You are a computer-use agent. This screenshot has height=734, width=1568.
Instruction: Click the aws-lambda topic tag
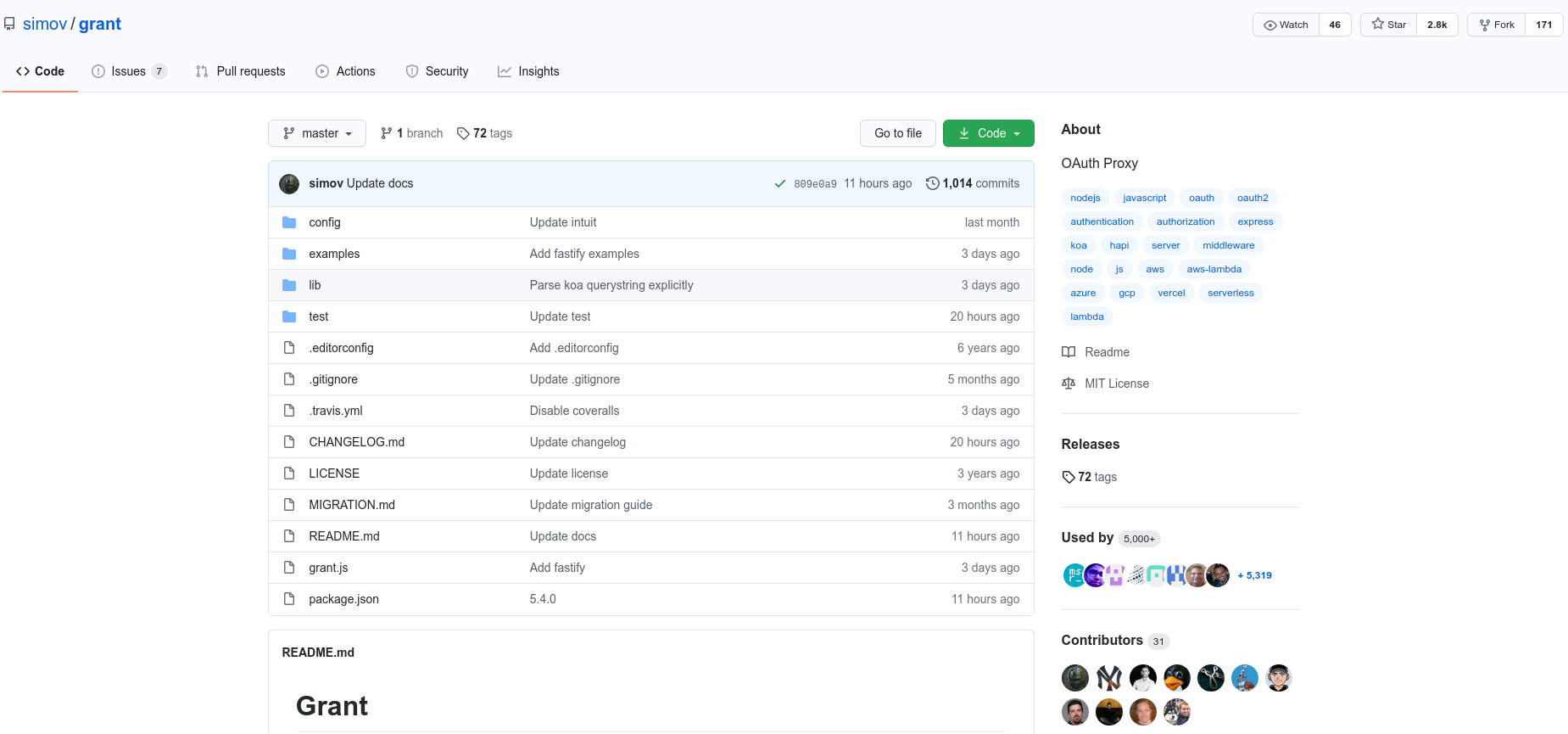(1214, 269)
